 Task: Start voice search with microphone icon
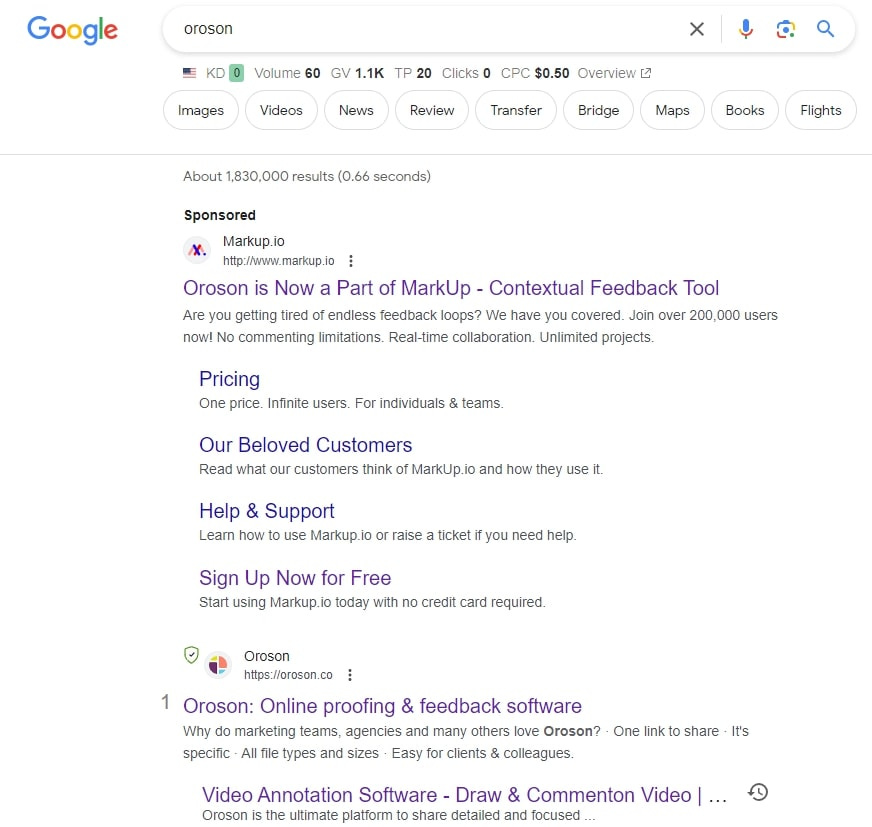pyautogui.click(x=746, y=29)
